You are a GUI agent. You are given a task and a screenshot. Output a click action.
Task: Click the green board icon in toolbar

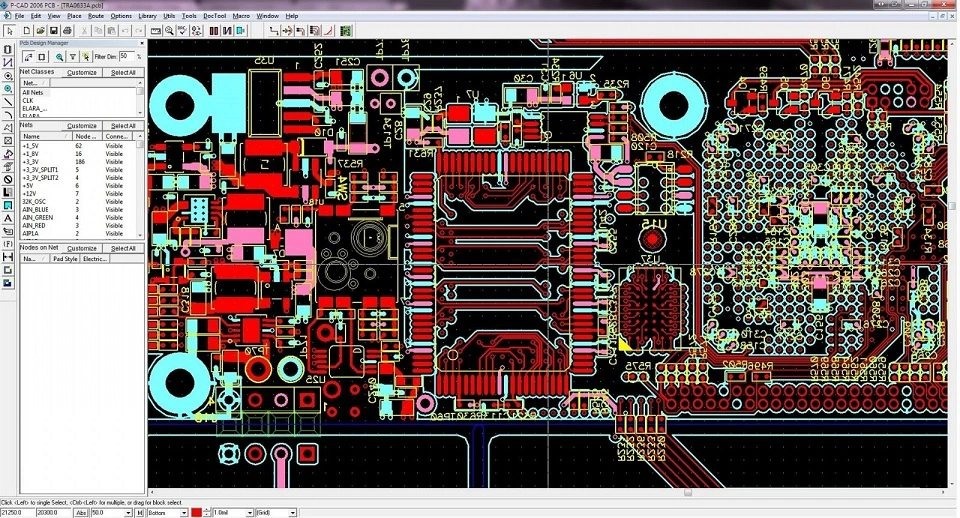pyautogui.click(x=346, y=31)
